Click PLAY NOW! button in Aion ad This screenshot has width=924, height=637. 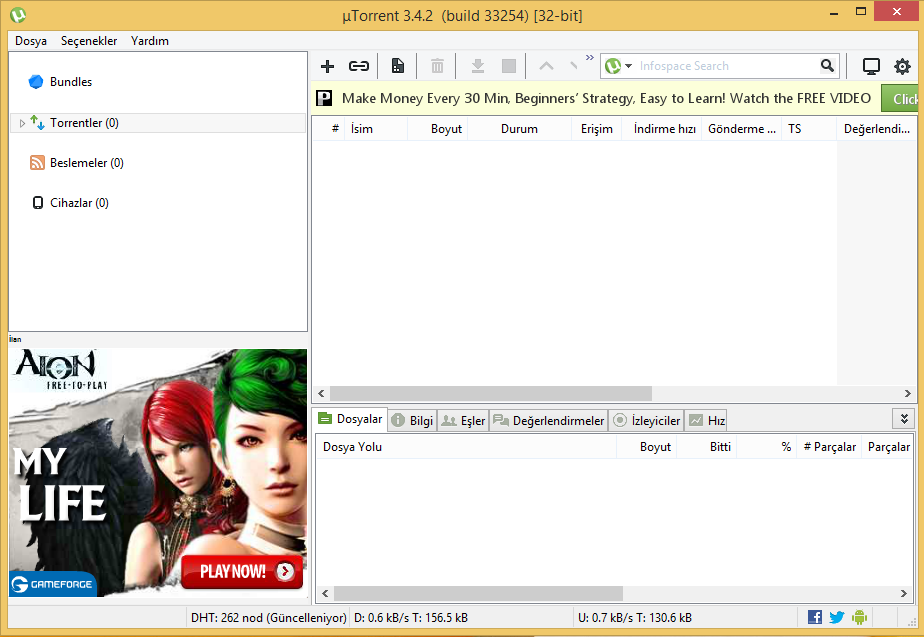pos(241,571)
